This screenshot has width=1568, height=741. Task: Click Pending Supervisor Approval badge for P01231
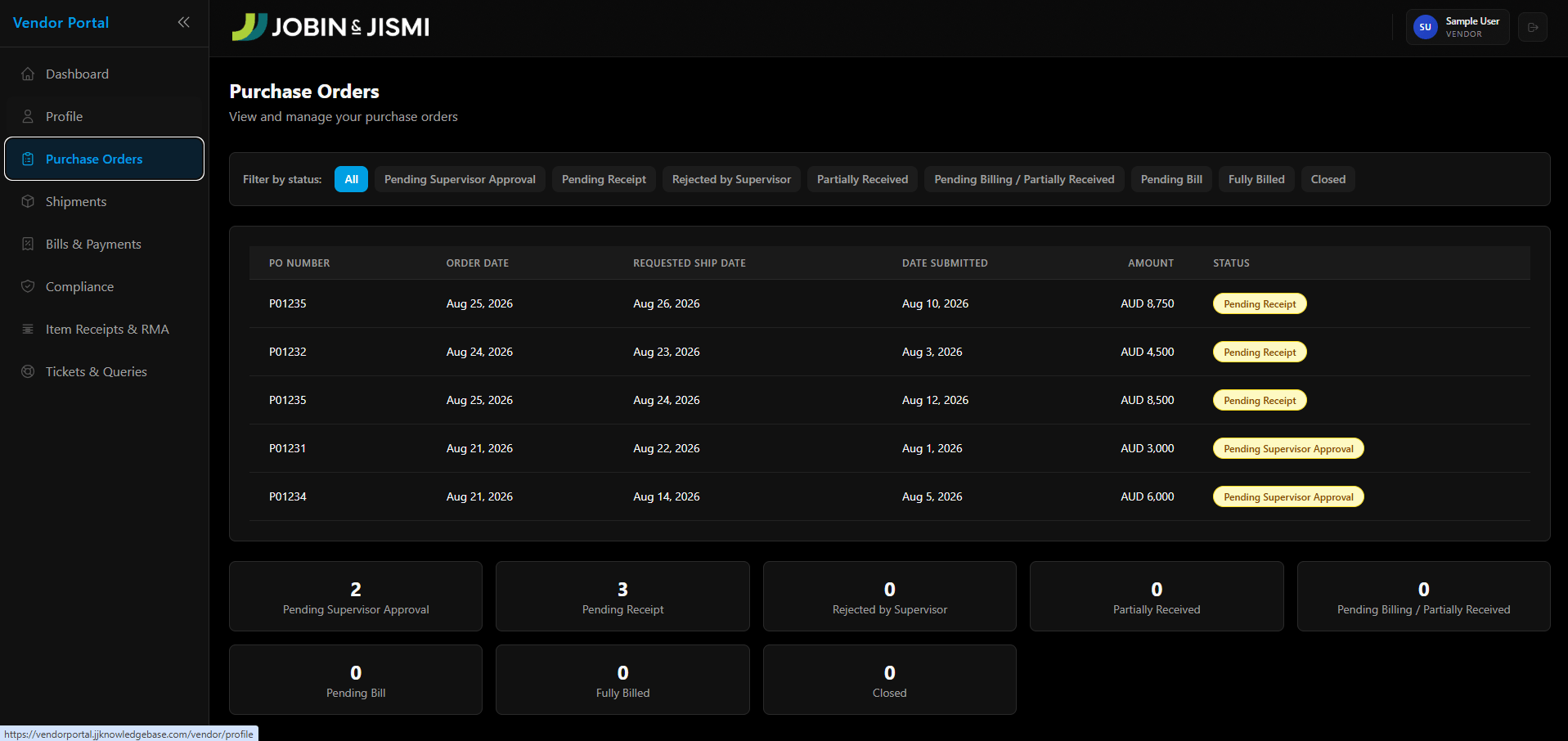click(1288, 448)
